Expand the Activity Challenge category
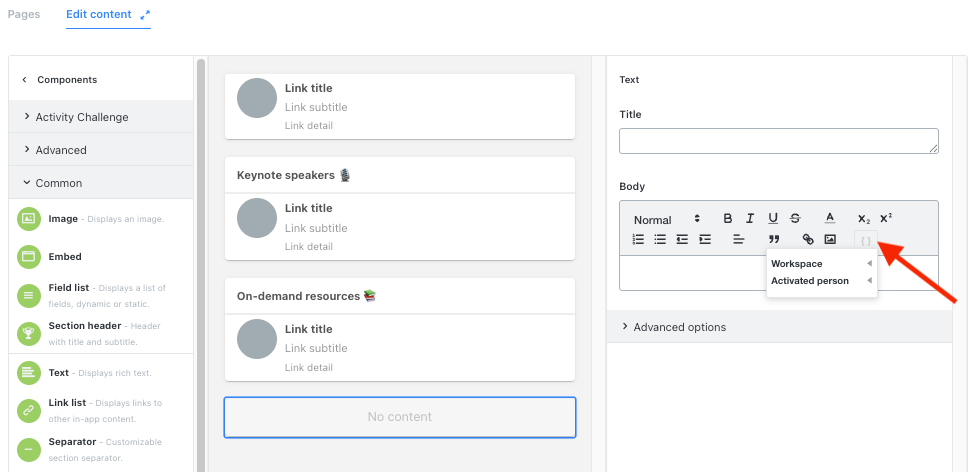The width and height of the screenshot is (978, 472). coord(101,117)
